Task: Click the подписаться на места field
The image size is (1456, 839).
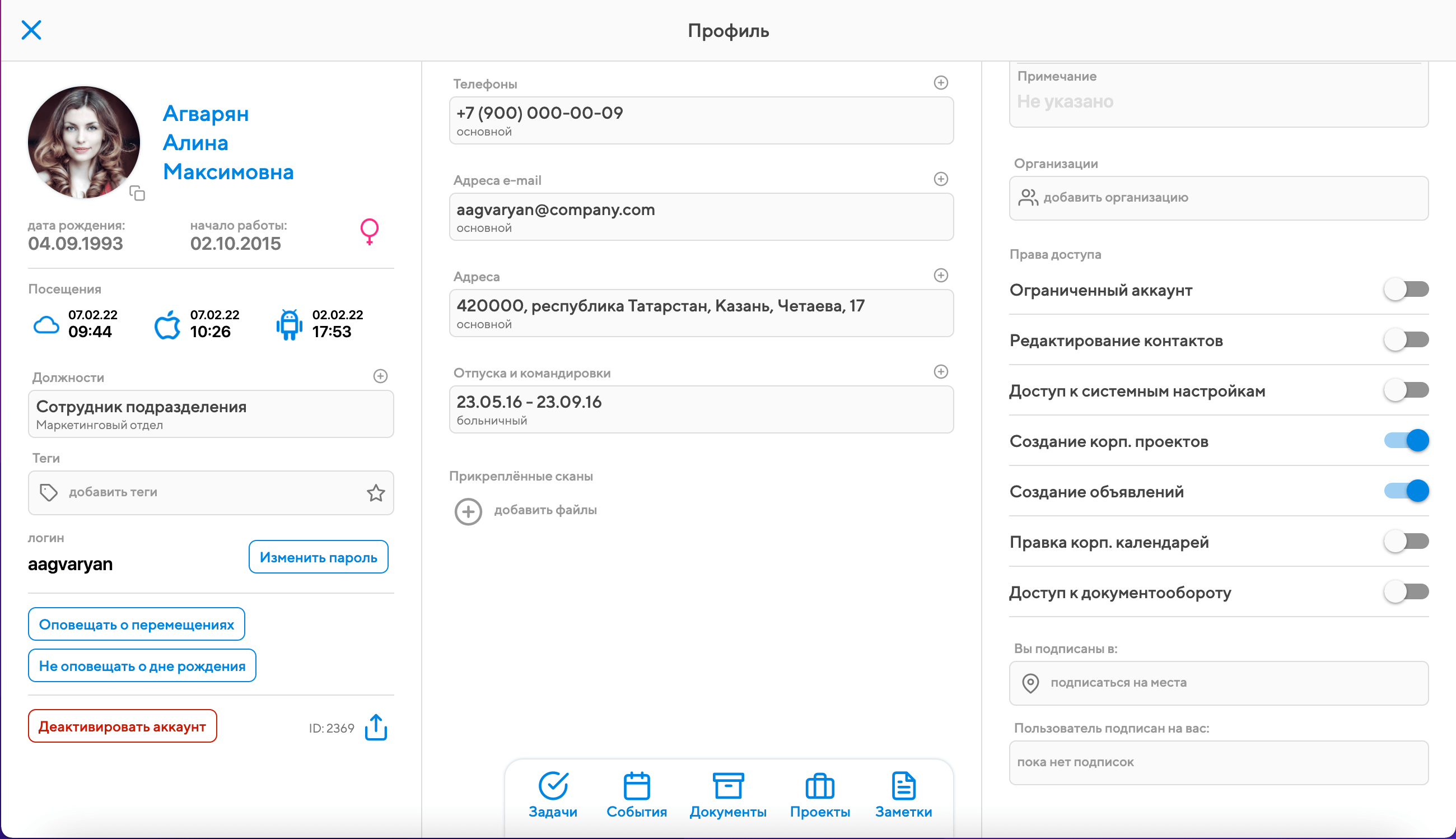Action: point(1218,683)
